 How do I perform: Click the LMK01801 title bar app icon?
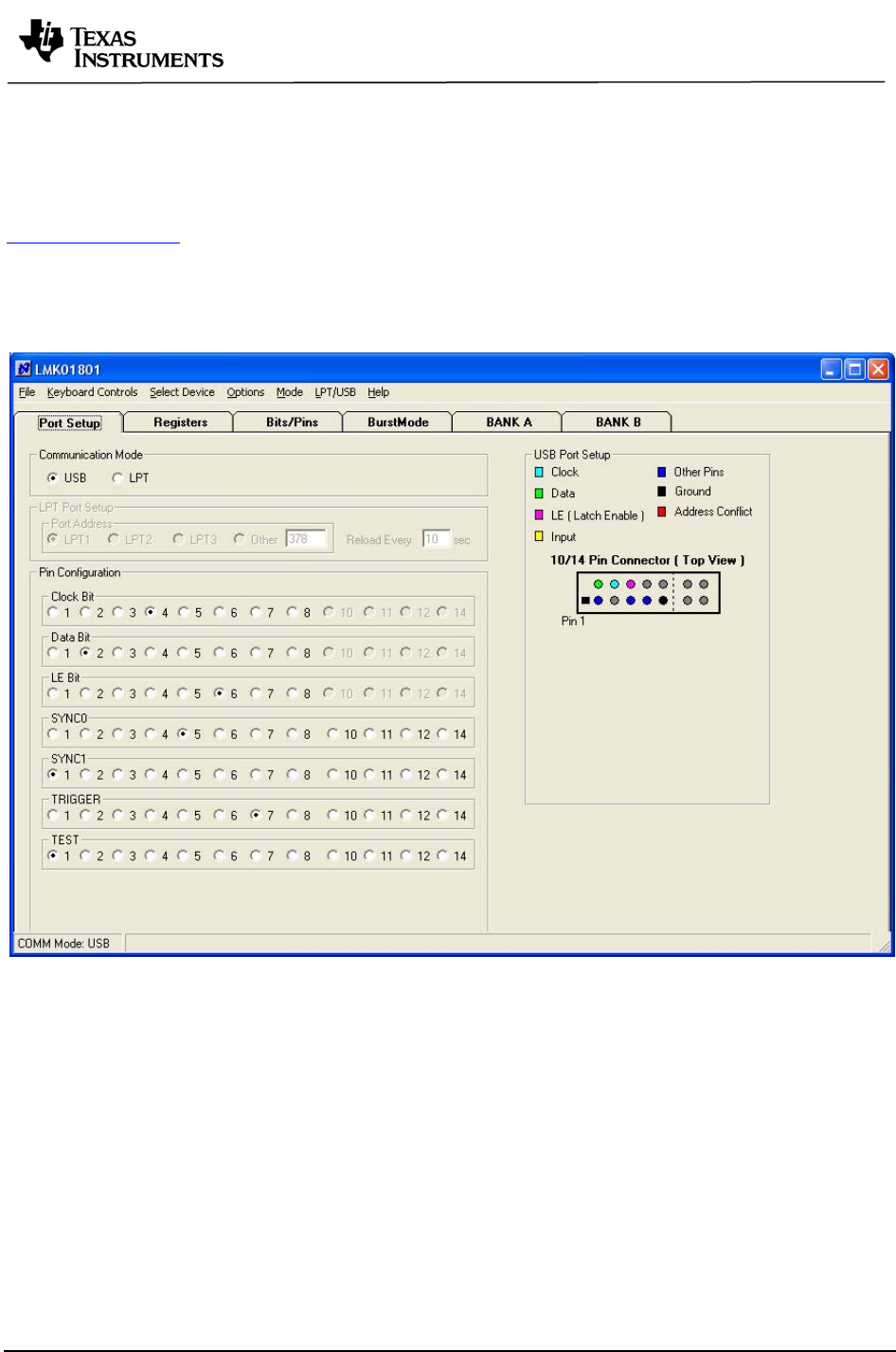coord(24,369)
